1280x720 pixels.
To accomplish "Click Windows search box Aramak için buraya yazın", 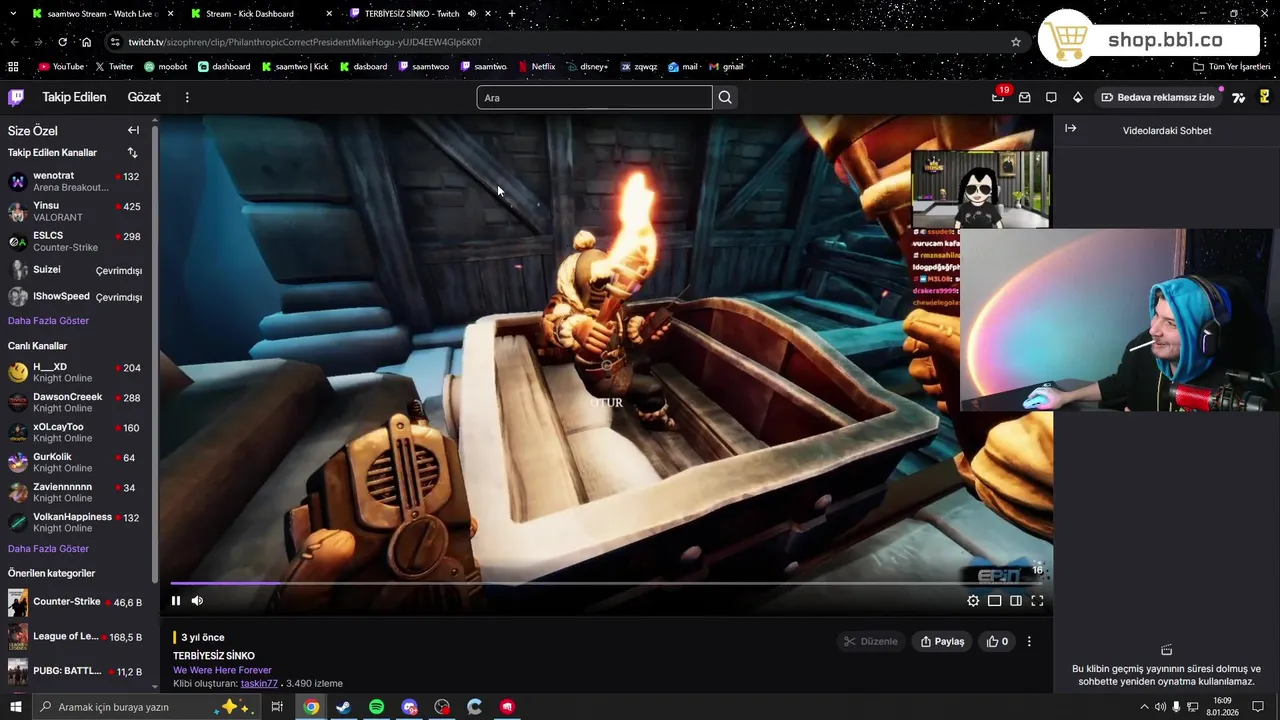I will coord(148,707).
